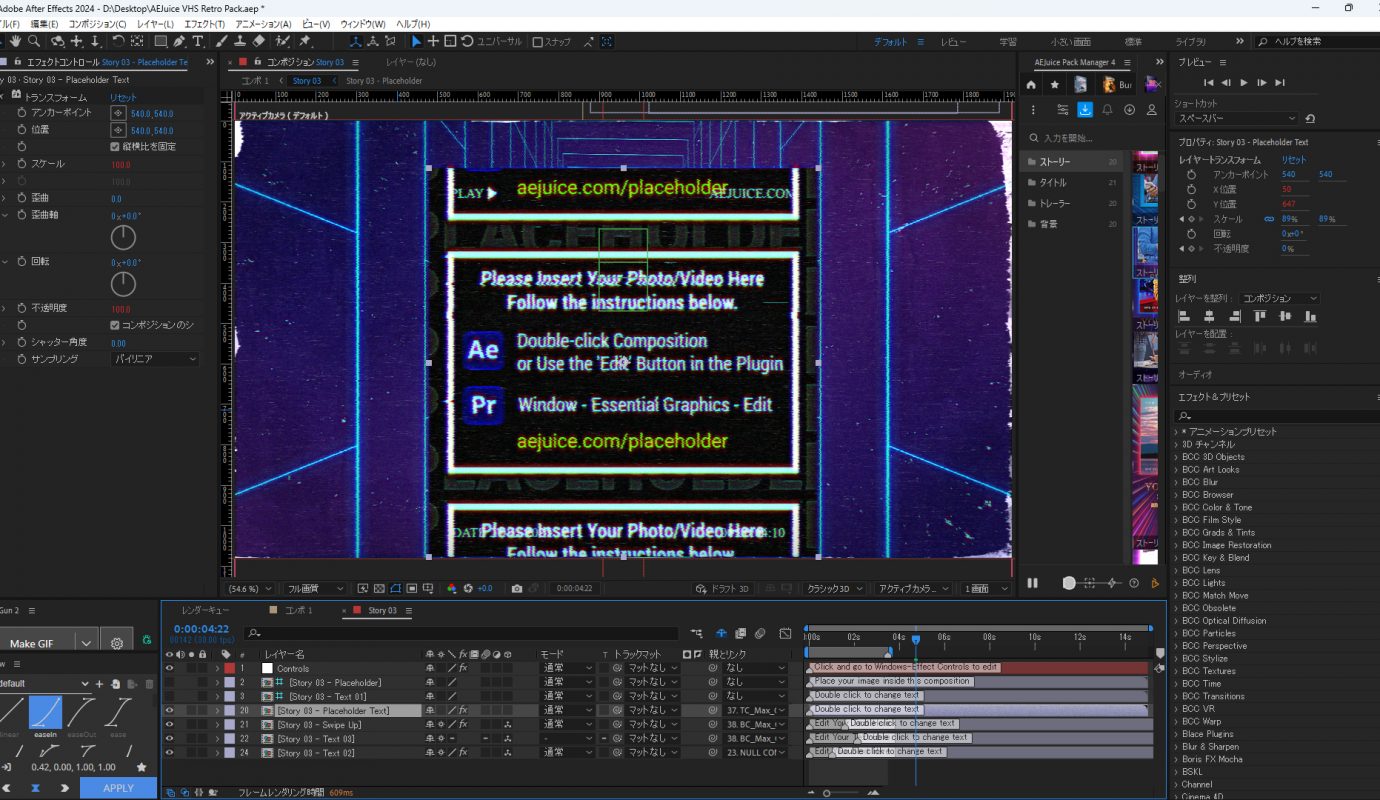Select the Rectangle shape tool

(x=160, y=41)
